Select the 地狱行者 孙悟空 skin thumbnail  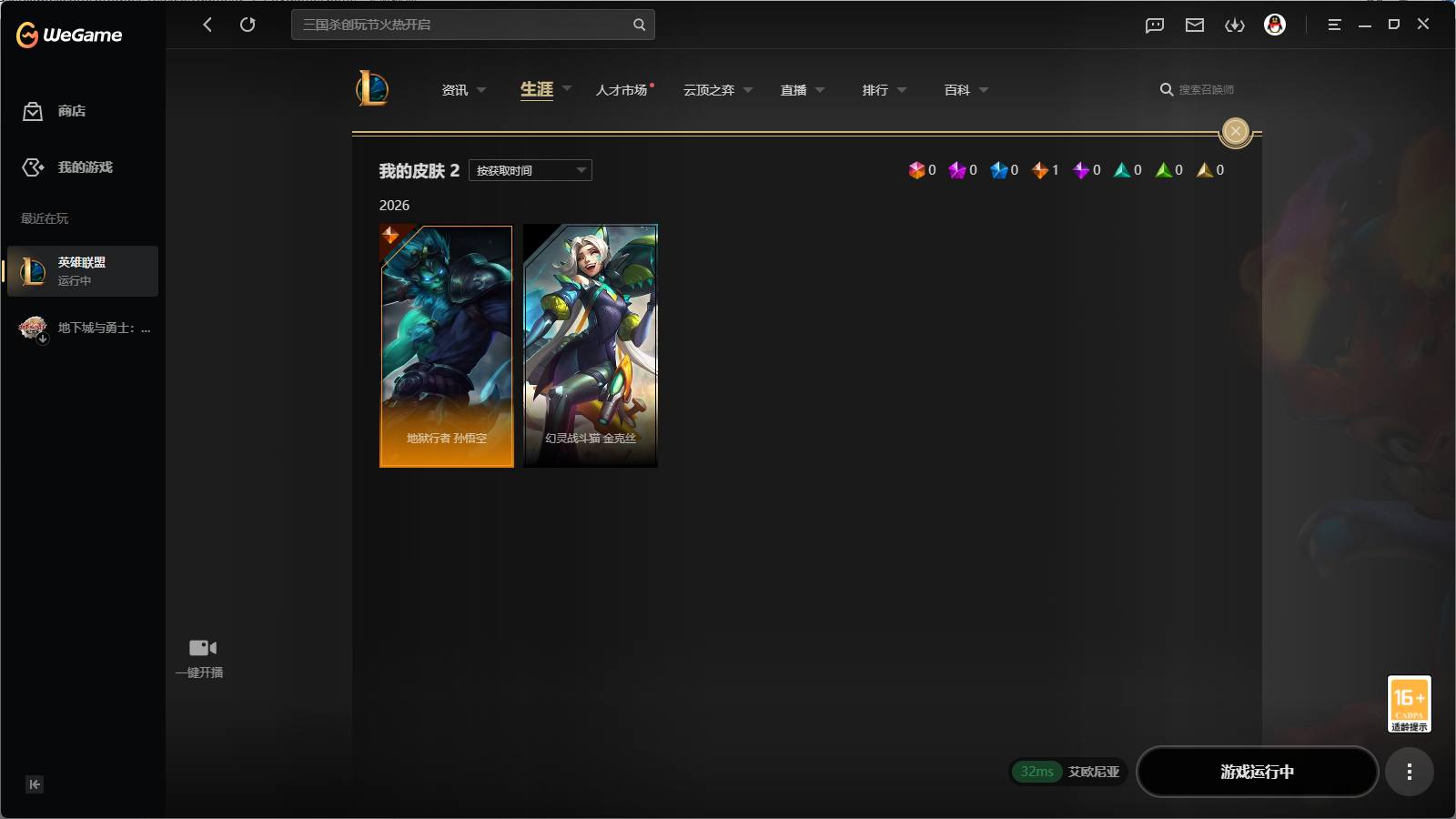pyautogui.click(x=447, y=346)
